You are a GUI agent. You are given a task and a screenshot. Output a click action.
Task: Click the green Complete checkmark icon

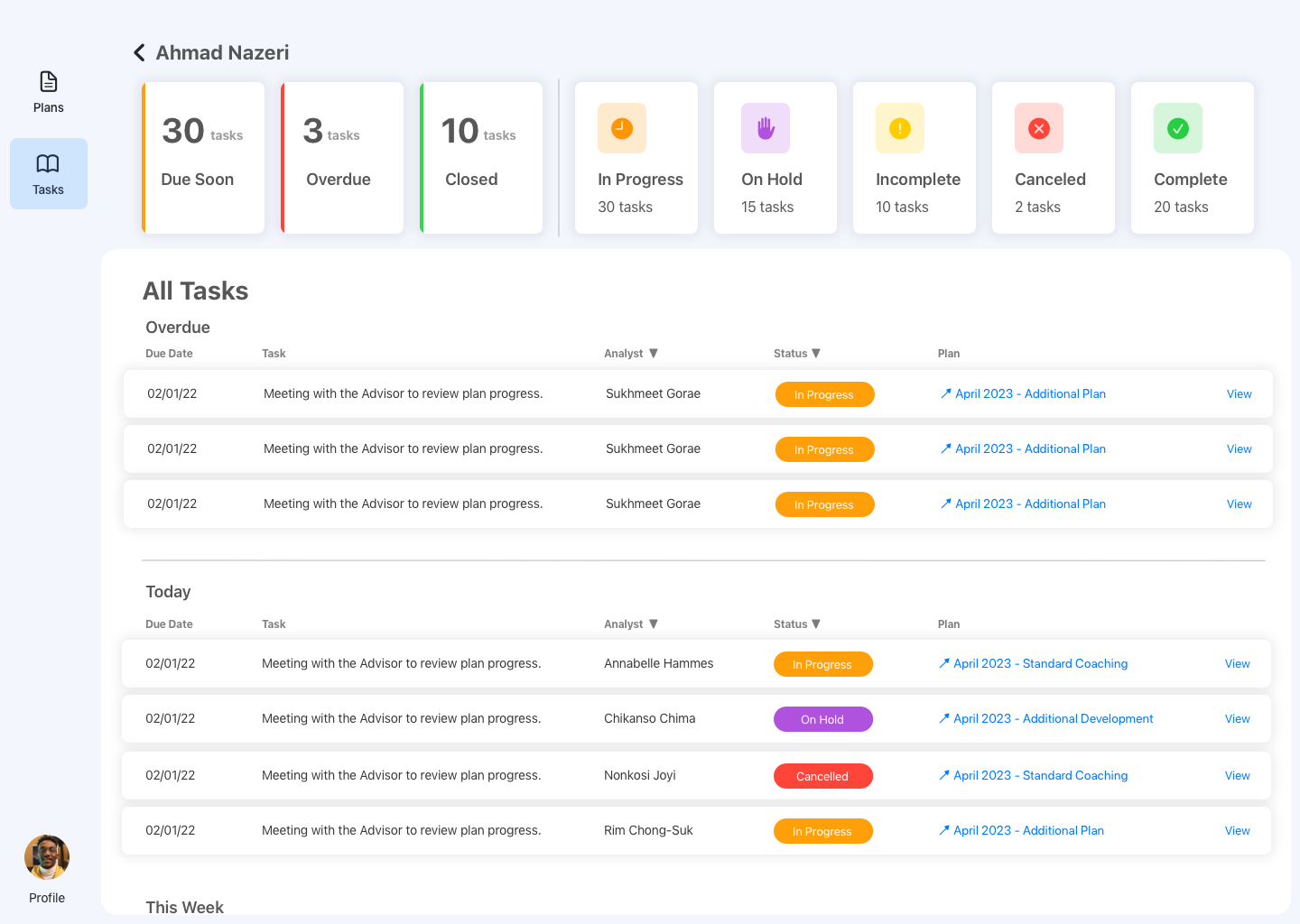coord(1177,128)
